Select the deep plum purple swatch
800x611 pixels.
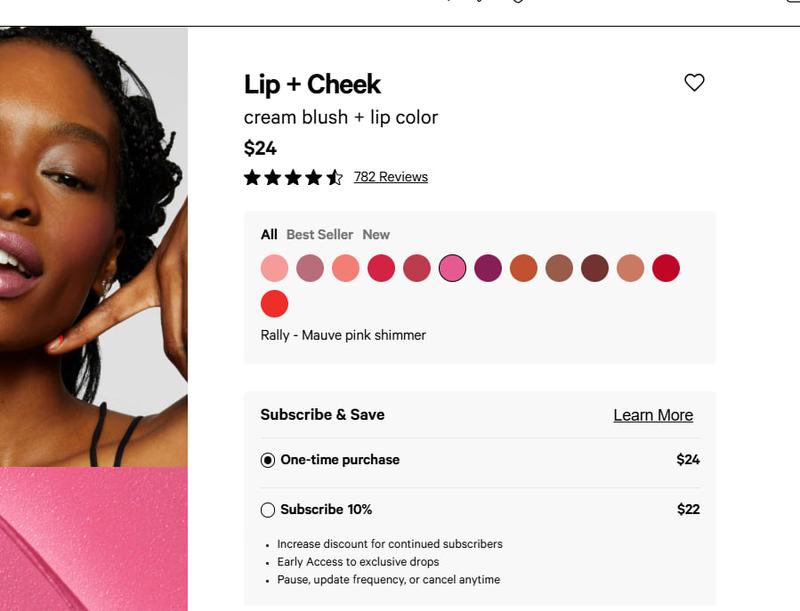tap(488, 268)
